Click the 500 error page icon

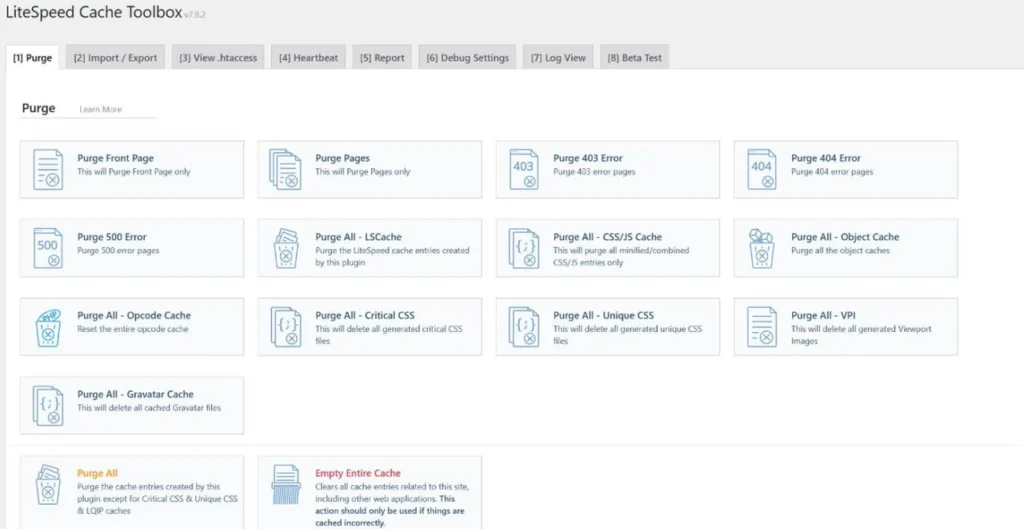[x=48, y=248]
